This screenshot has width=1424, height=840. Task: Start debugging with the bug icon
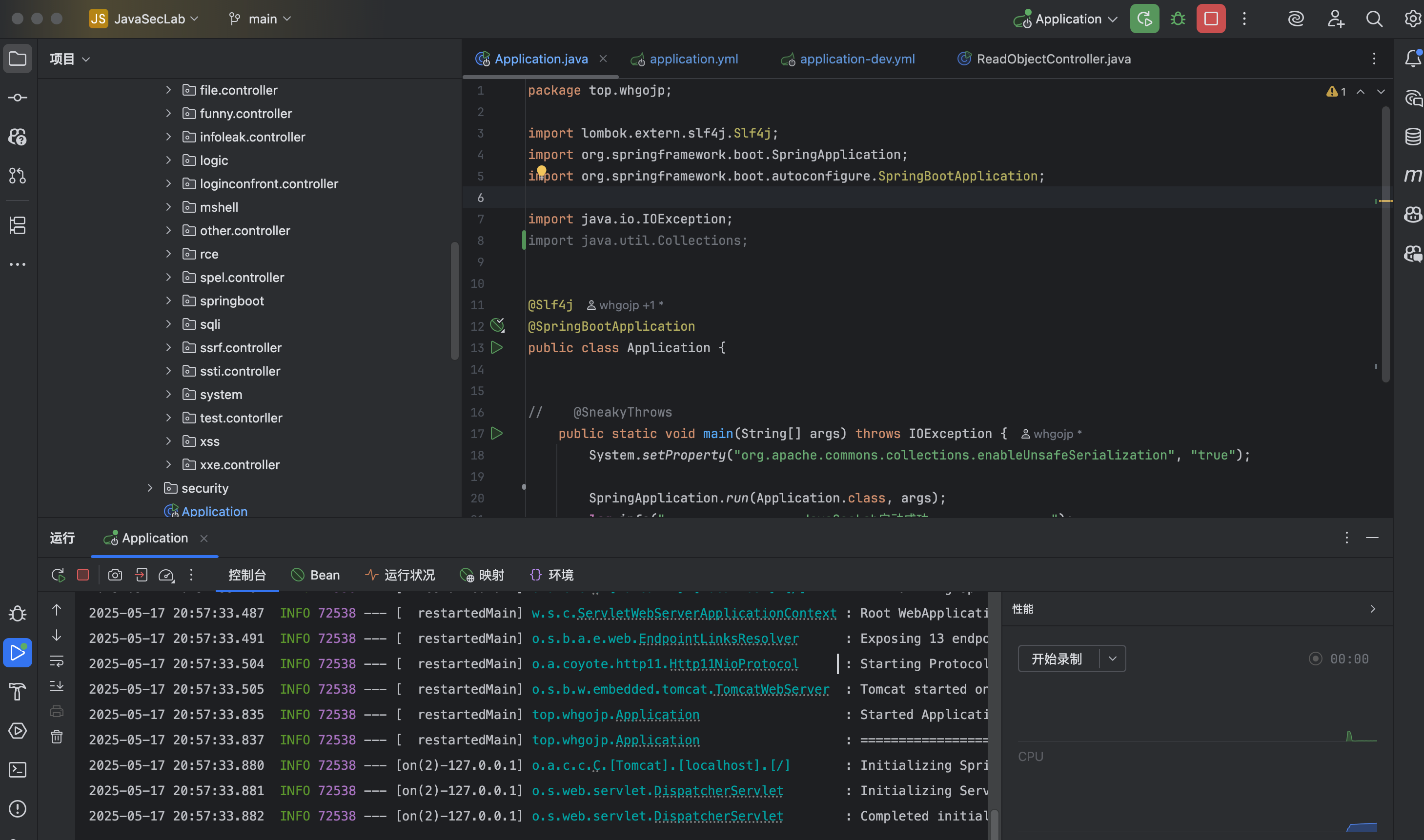pyautogui.click(x=1178, y=19)
